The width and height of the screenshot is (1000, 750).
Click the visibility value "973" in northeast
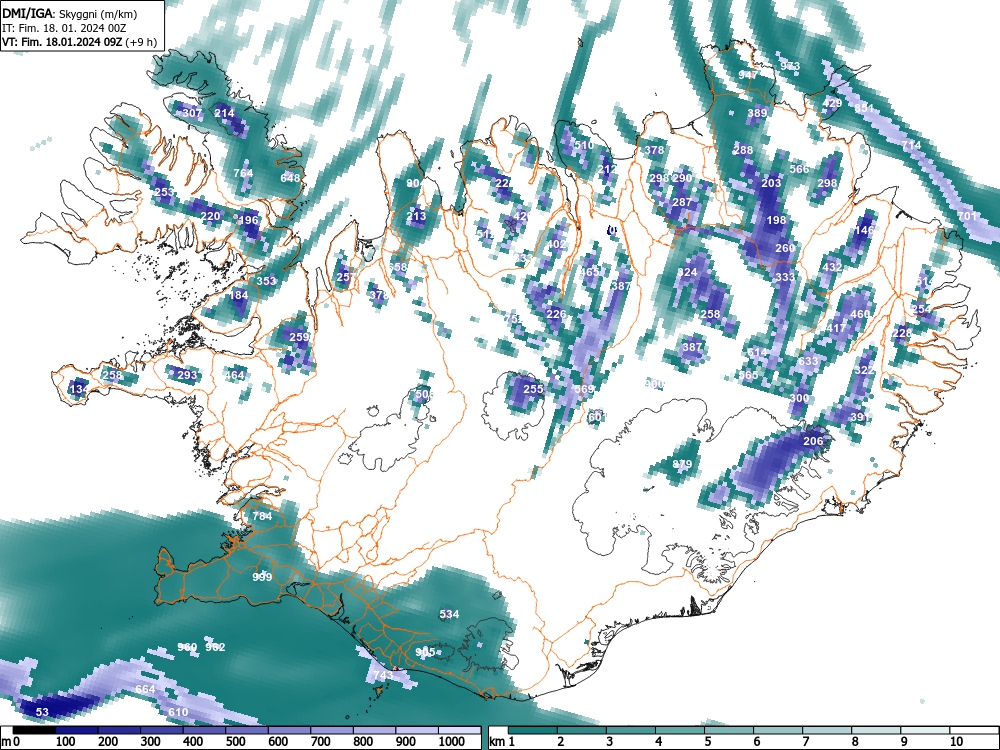(790, 66)
